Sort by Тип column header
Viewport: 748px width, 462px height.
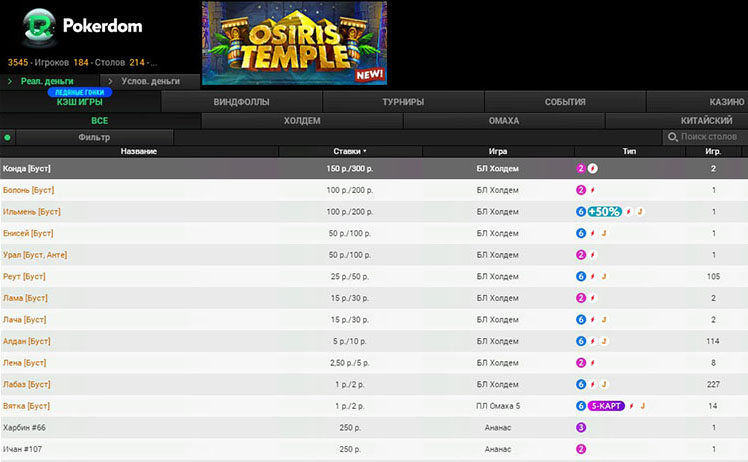[x=629, y=151]
